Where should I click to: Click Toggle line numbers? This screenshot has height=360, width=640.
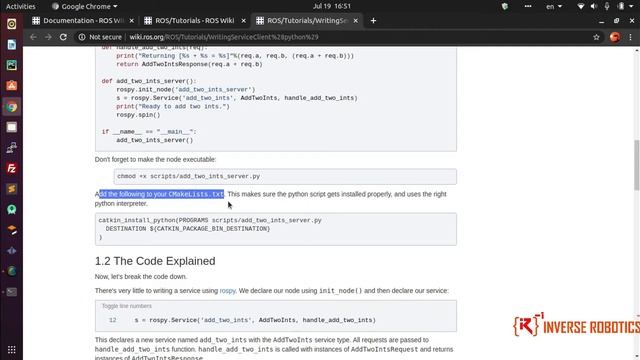point(127,306)
